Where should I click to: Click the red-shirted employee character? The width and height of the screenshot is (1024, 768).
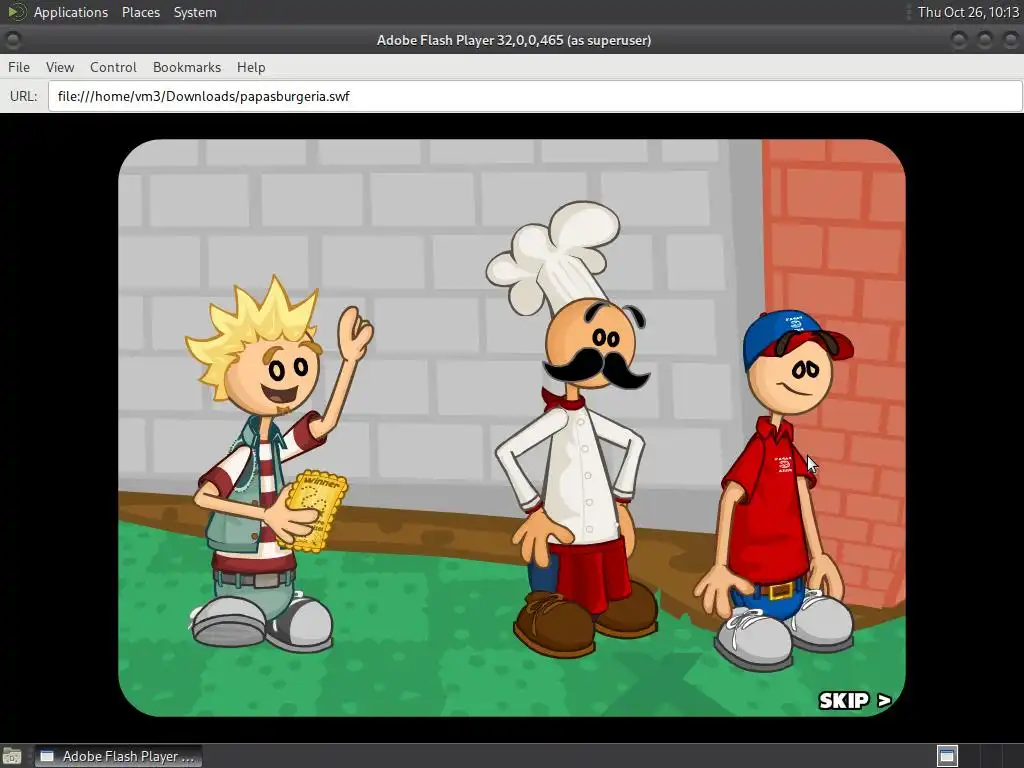tap(775, 490)
